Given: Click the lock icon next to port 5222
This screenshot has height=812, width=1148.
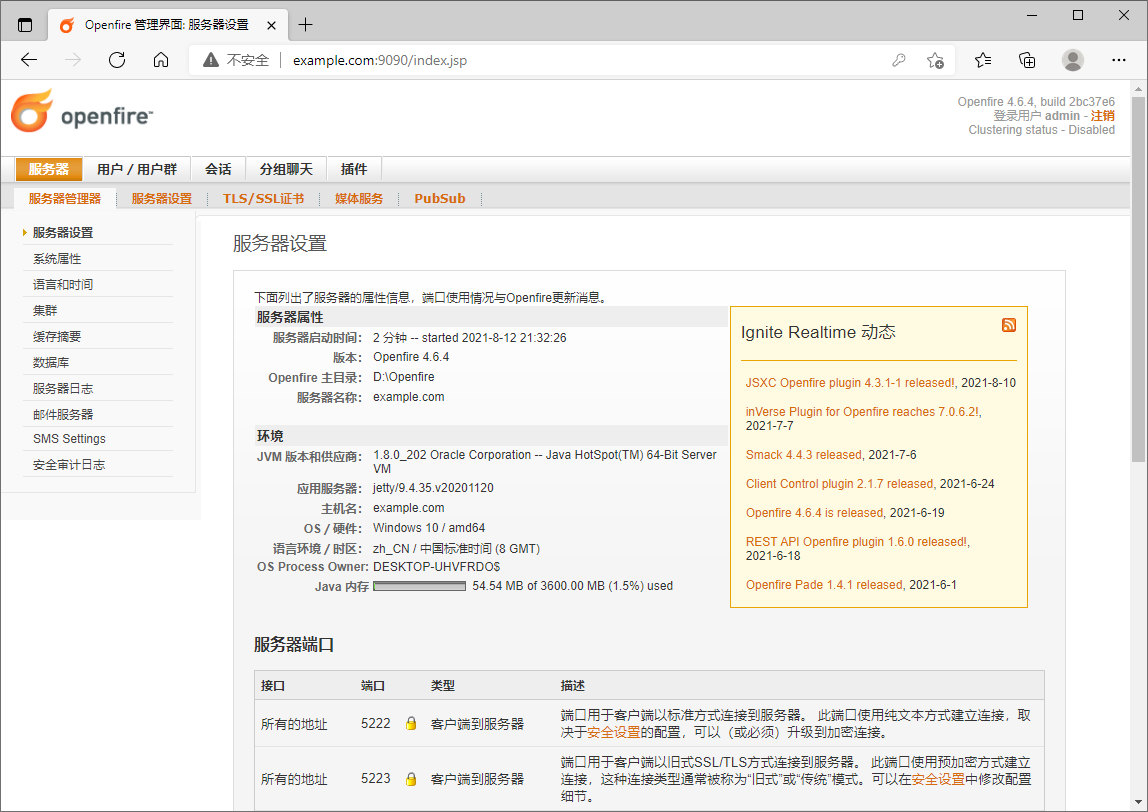Looking at the screenshot, I should pos(411,723).
